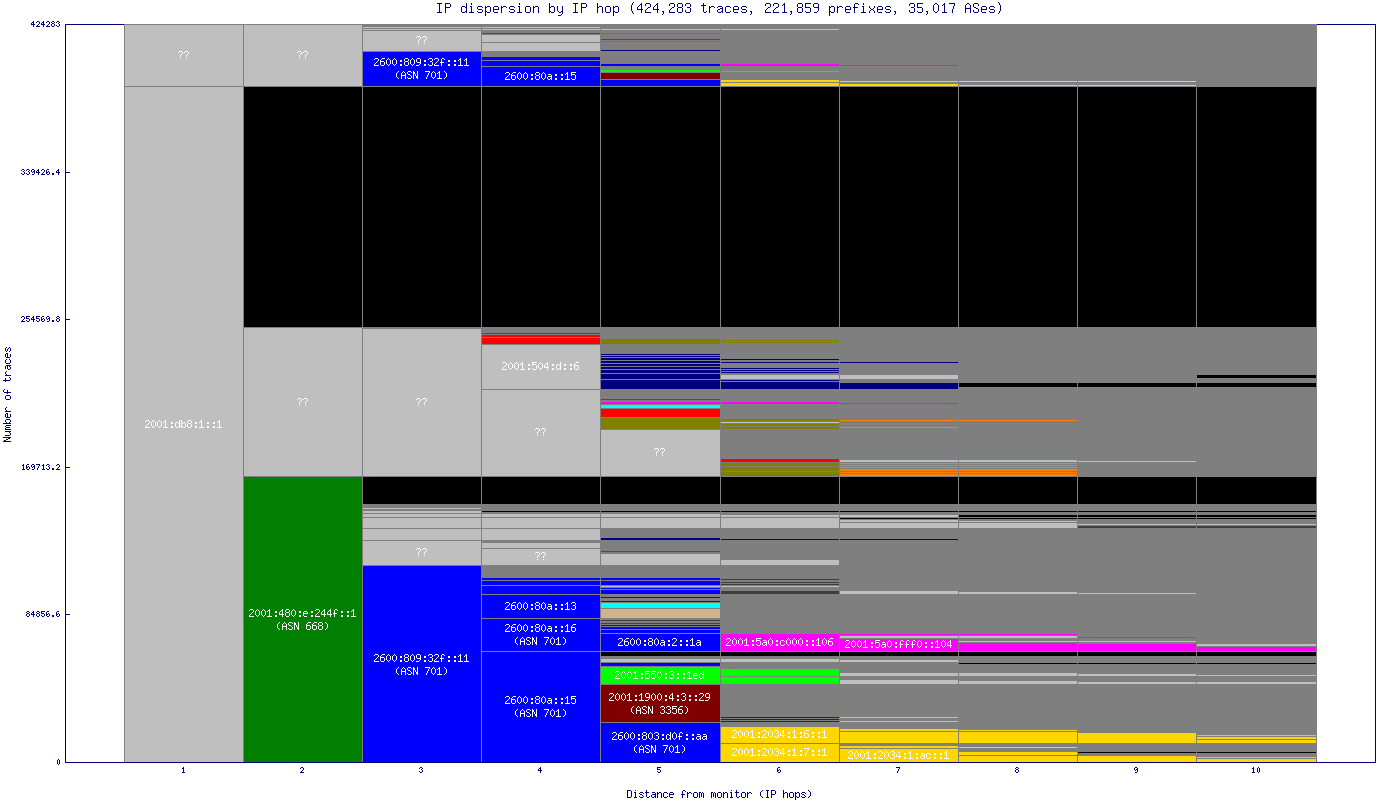
Task: Click the small upper 2600:809:32f::11 (ASN 701) block
Action: [422, 69]
